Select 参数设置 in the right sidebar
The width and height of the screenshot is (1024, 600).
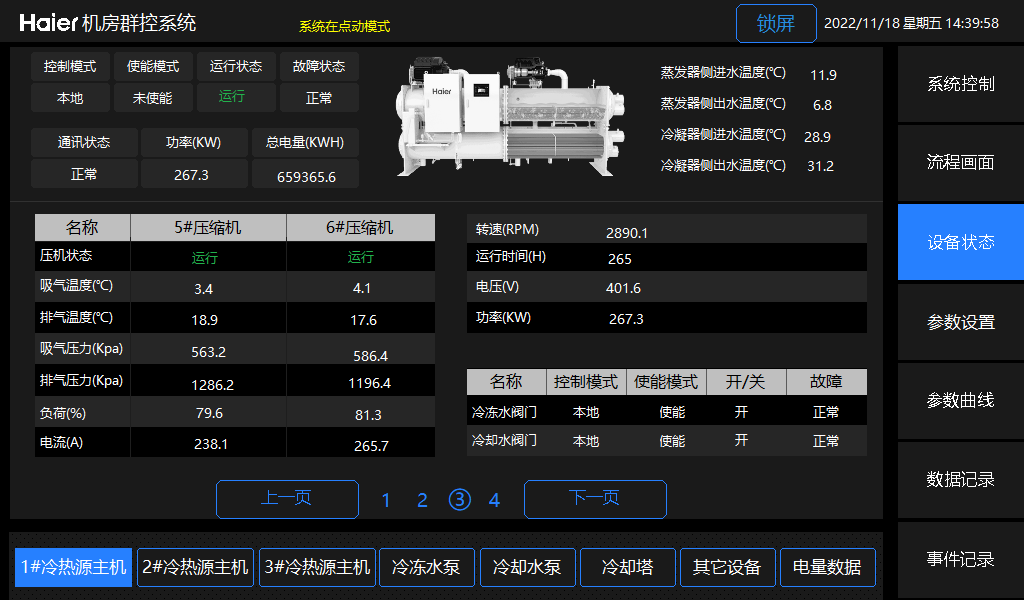[x=960, y=322]
